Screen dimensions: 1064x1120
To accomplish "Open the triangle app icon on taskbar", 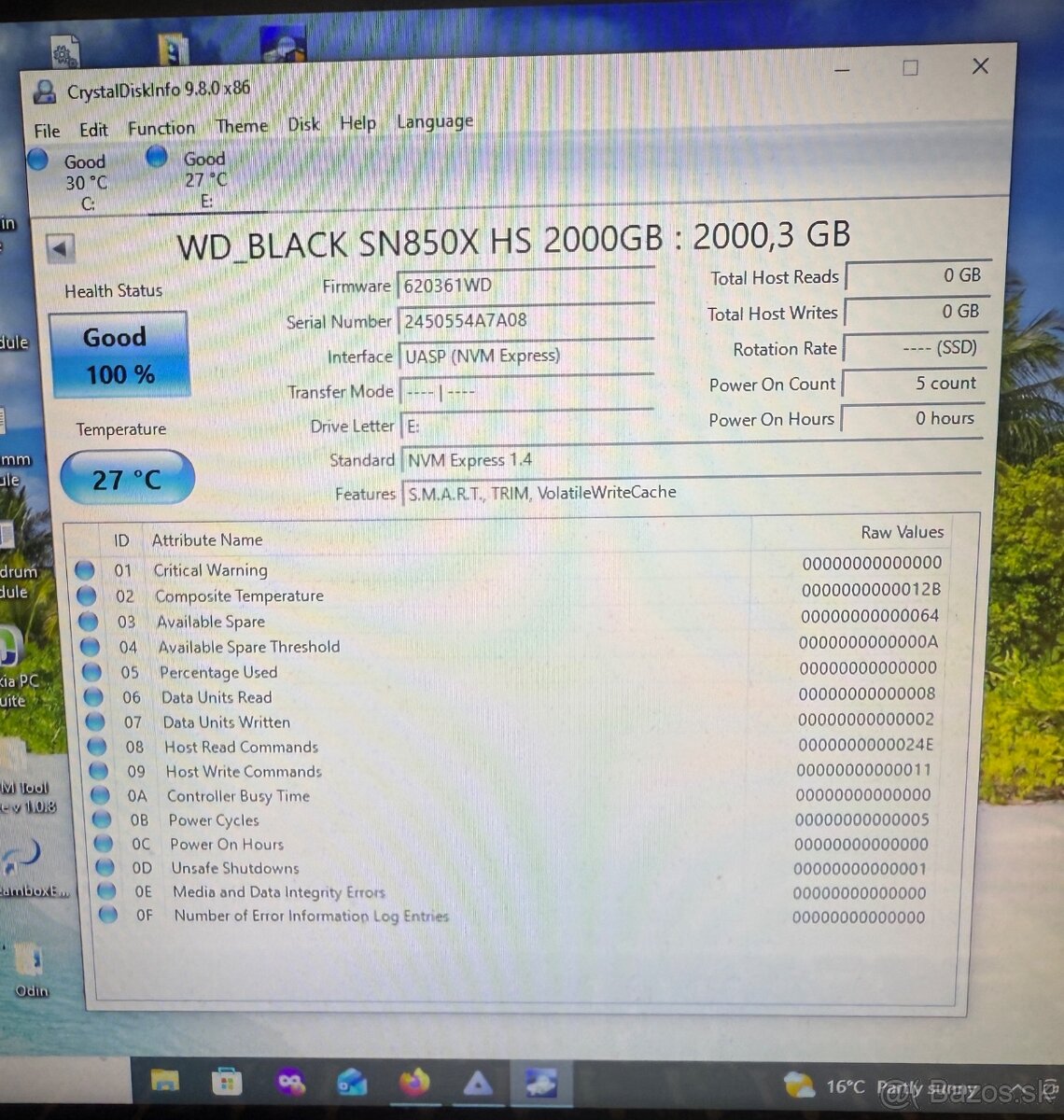I will pos(478,1083).
